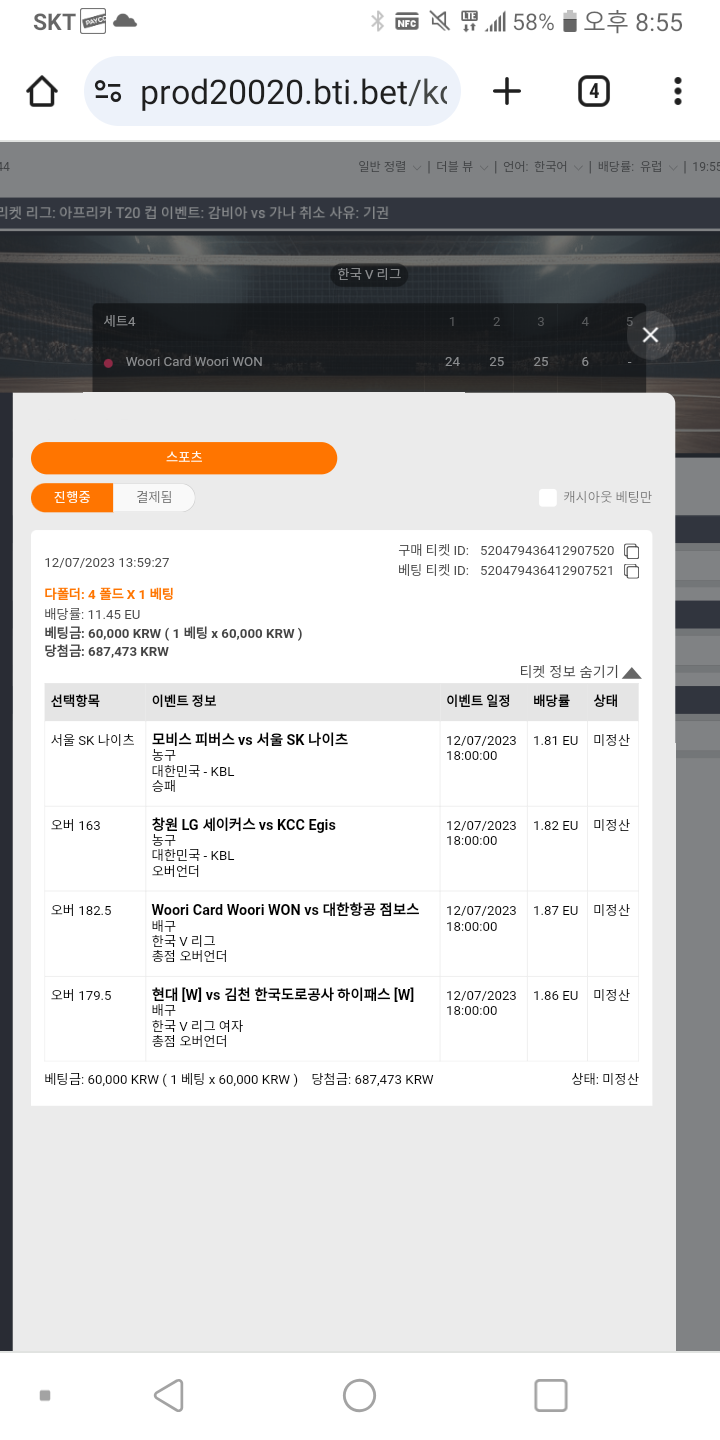The width and height of the screenshot is (720, 1440).
Task: Enable 캐시아웃 베팅만 checkbox
Action: pos(547,497)
